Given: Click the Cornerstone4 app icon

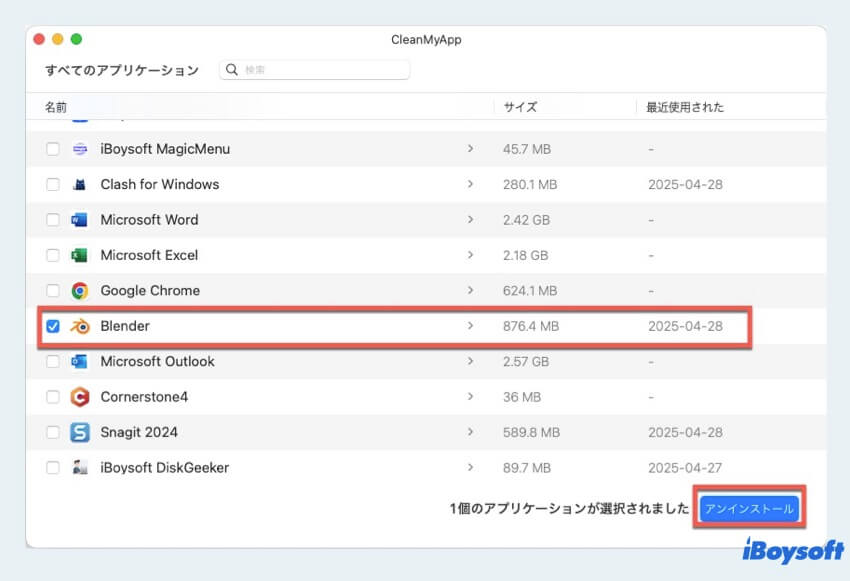Looking at the screenshot, I should pos(80,397).
